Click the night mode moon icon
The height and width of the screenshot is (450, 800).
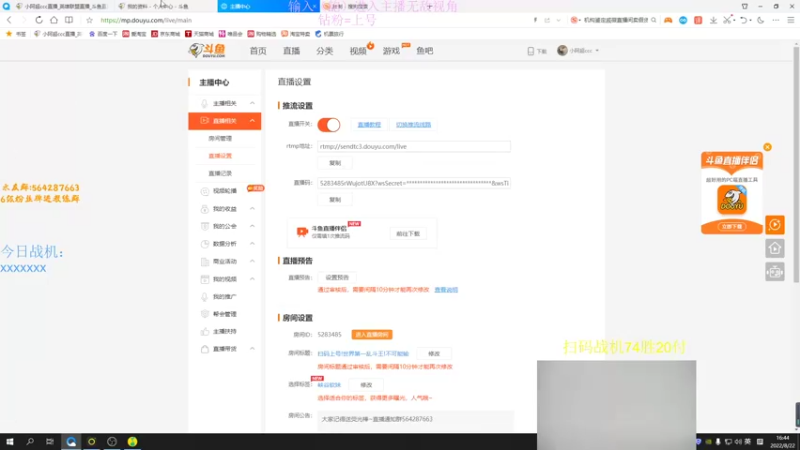[761, 20]
